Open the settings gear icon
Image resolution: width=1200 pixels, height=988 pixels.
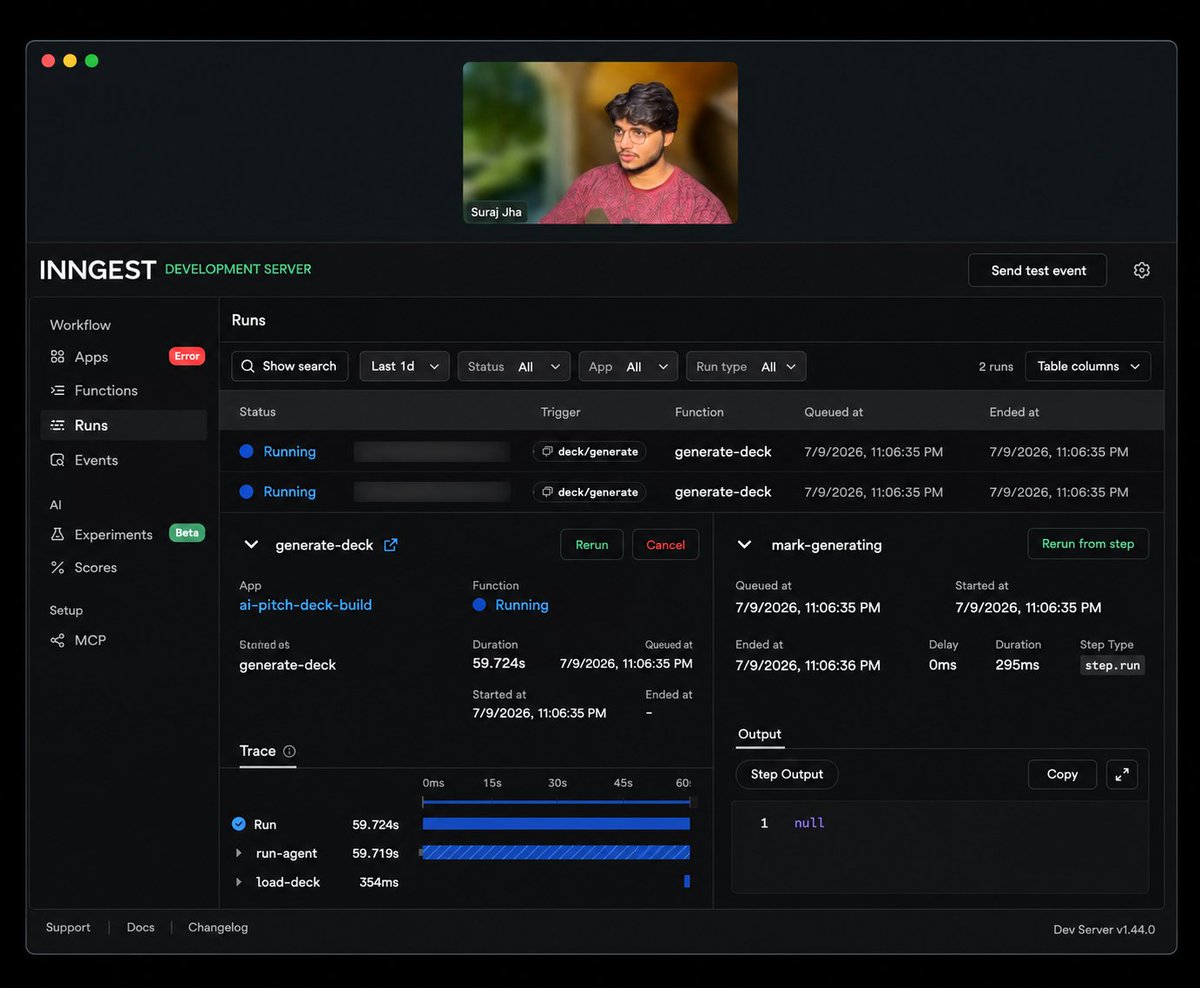(x=1142, y=270)
